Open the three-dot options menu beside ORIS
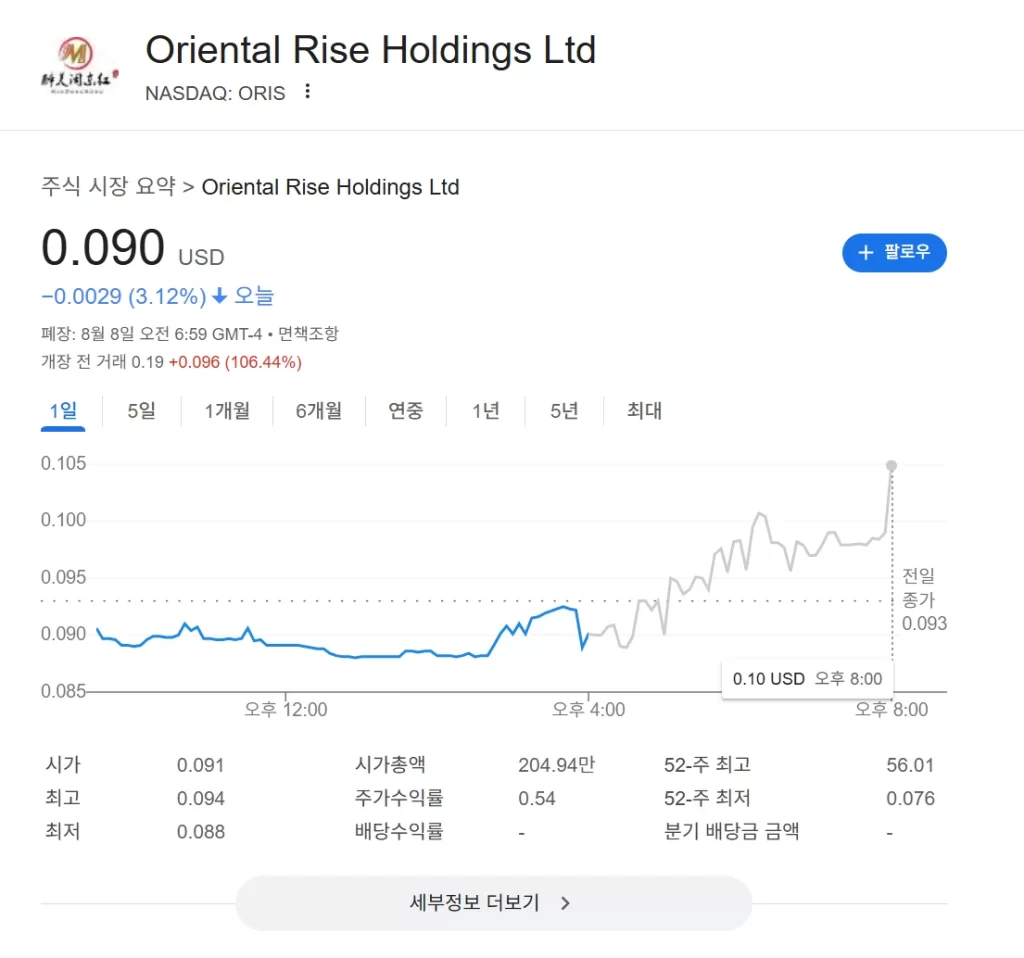Screen dimensions: 1024x958 click(308, 92)
